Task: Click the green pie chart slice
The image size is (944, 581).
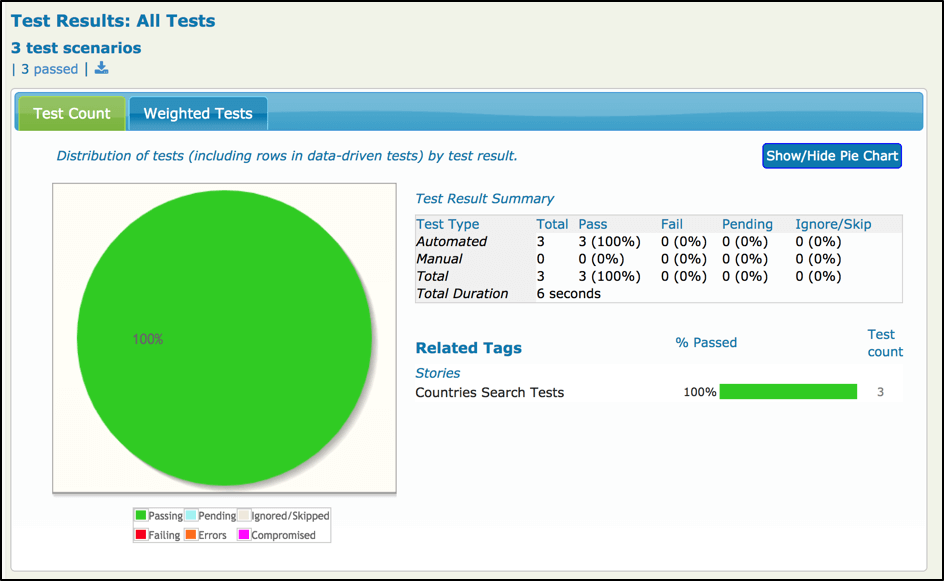Action: point(222,338)
